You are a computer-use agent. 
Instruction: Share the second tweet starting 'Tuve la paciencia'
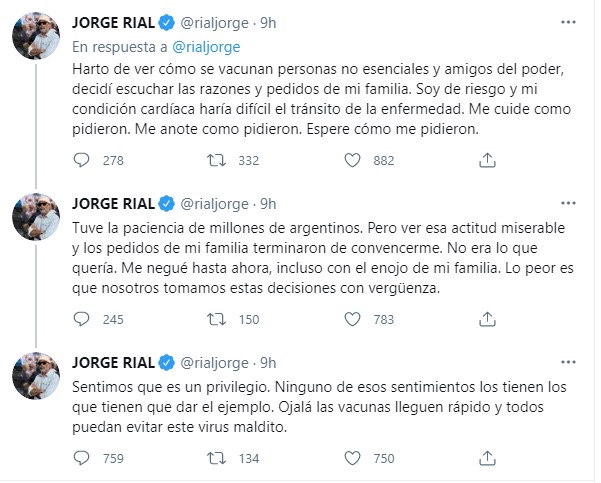click(x=487, y=319)
